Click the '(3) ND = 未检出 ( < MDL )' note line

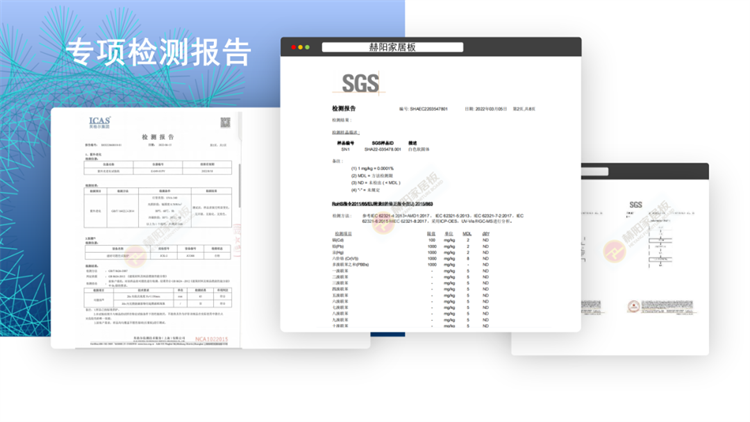pyautogui.click(x=375, y=183)
